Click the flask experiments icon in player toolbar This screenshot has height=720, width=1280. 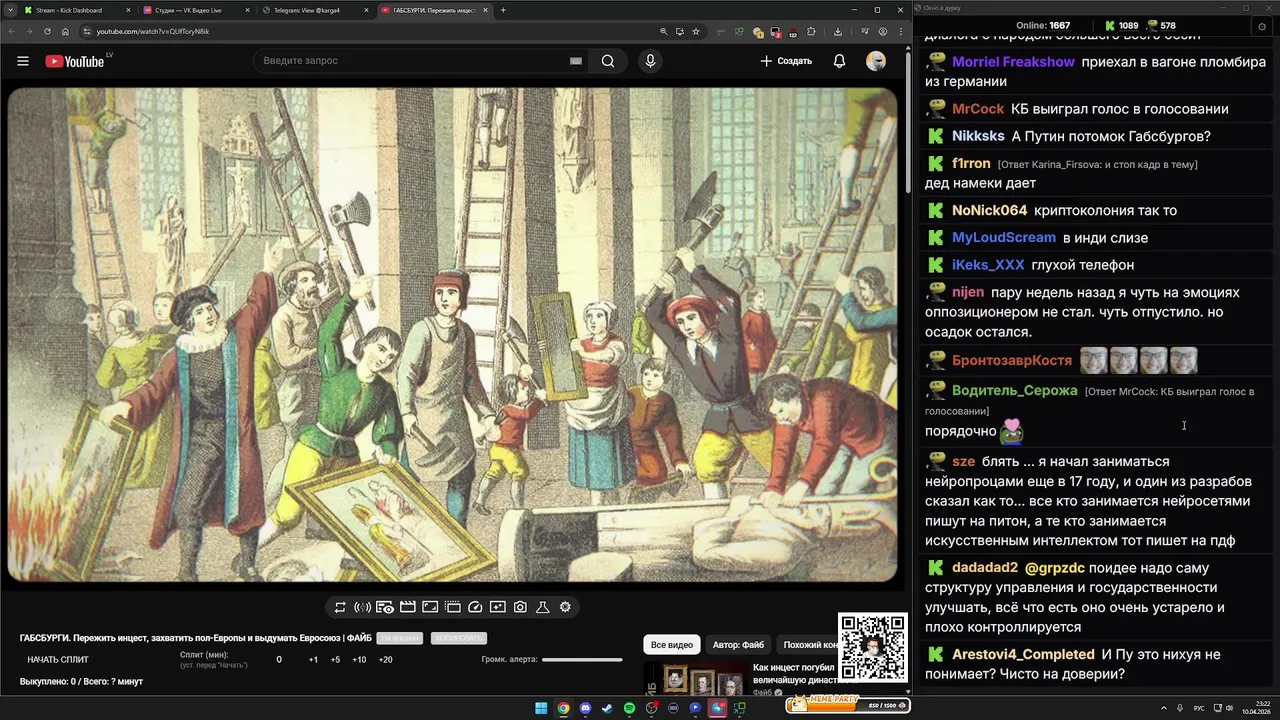pos(543,607)
